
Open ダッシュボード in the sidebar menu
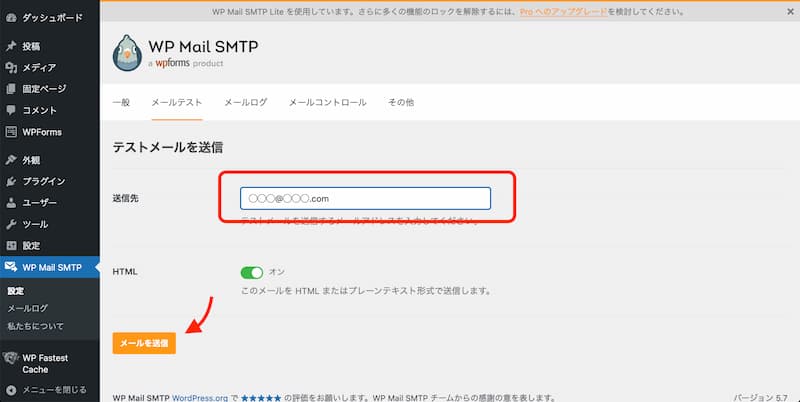pos(52,18)
